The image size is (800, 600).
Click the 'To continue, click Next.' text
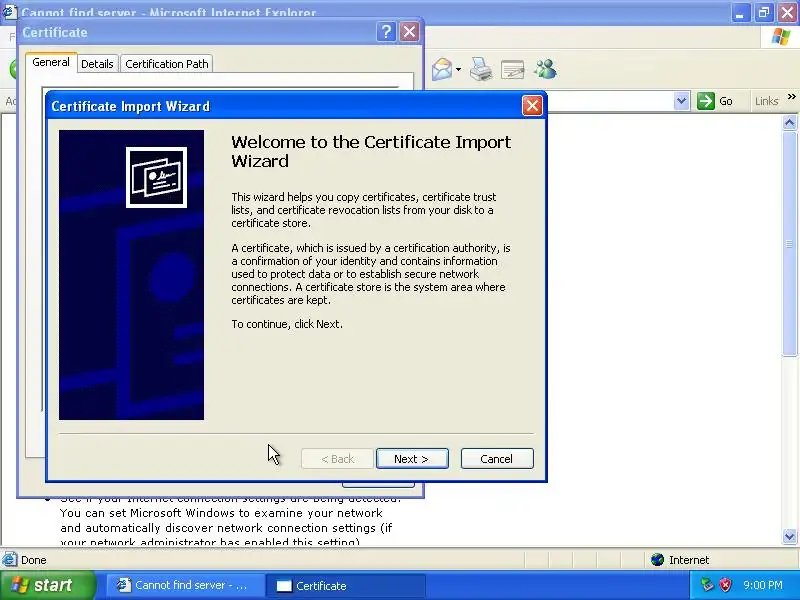point(287,324)
